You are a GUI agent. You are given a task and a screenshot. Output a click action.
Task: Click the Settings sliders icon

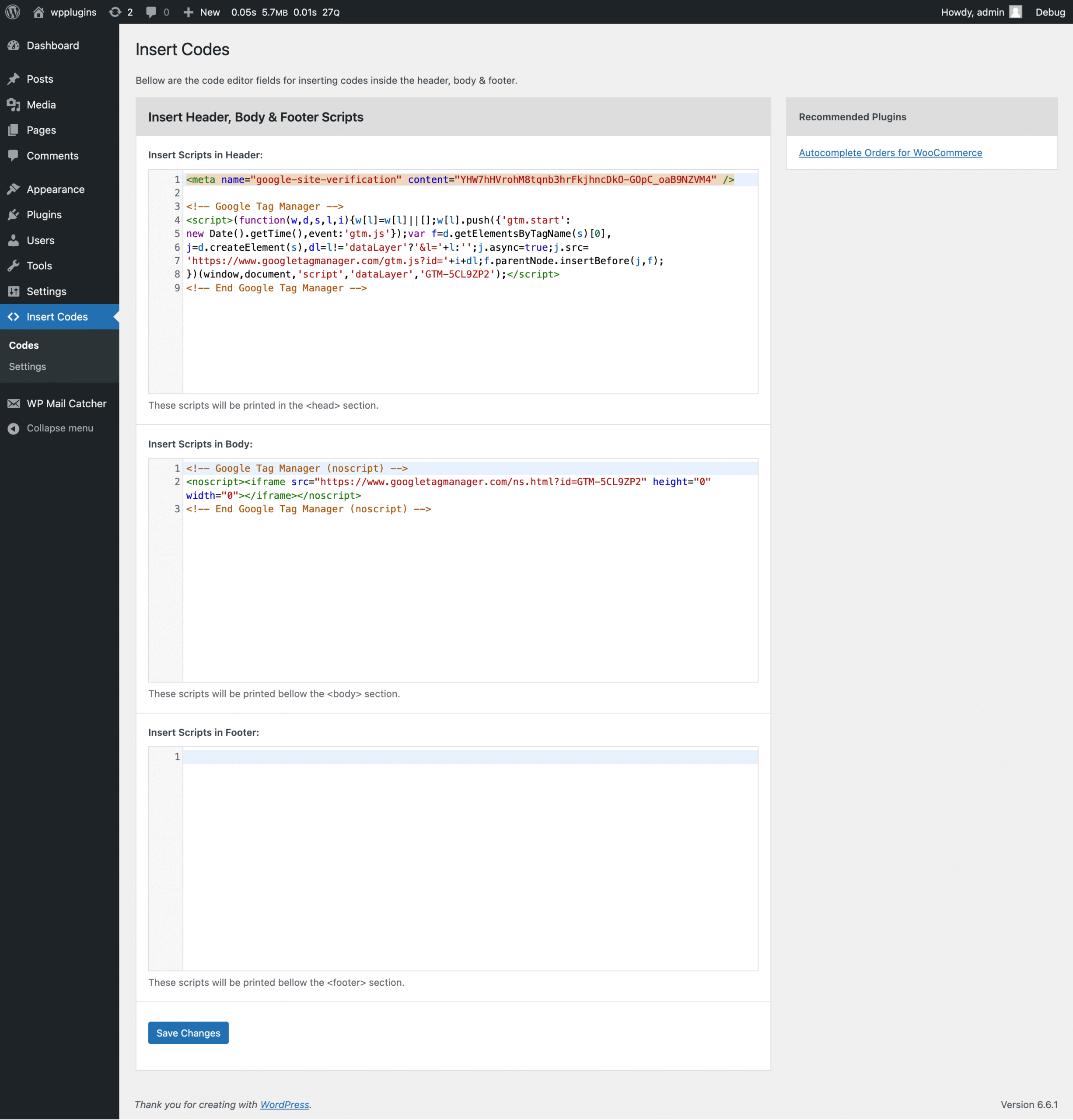click(x=14, y=291)
